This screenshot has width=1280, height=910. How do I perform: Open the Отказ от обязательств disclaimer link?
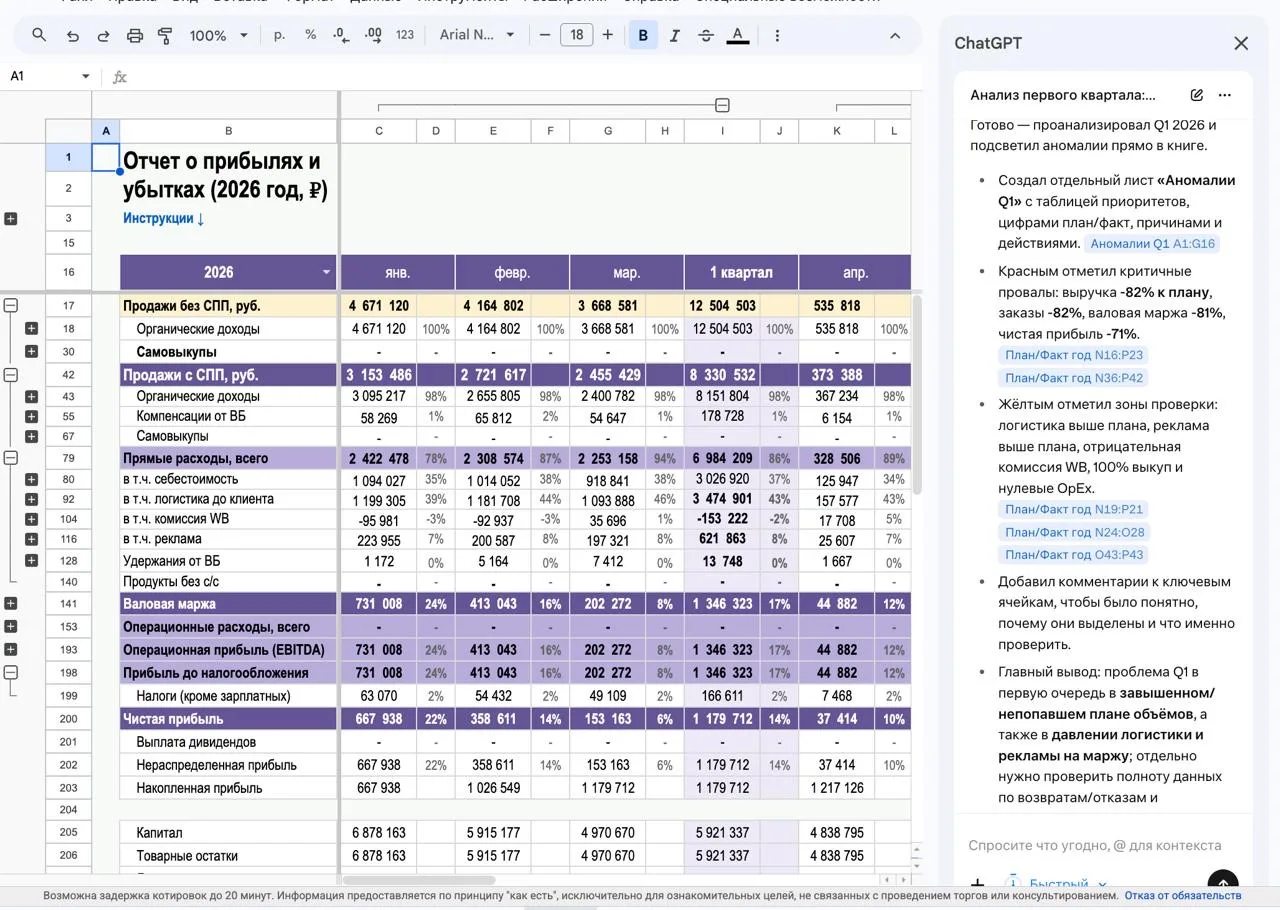pyautogui.click(x=1183, y=896)
